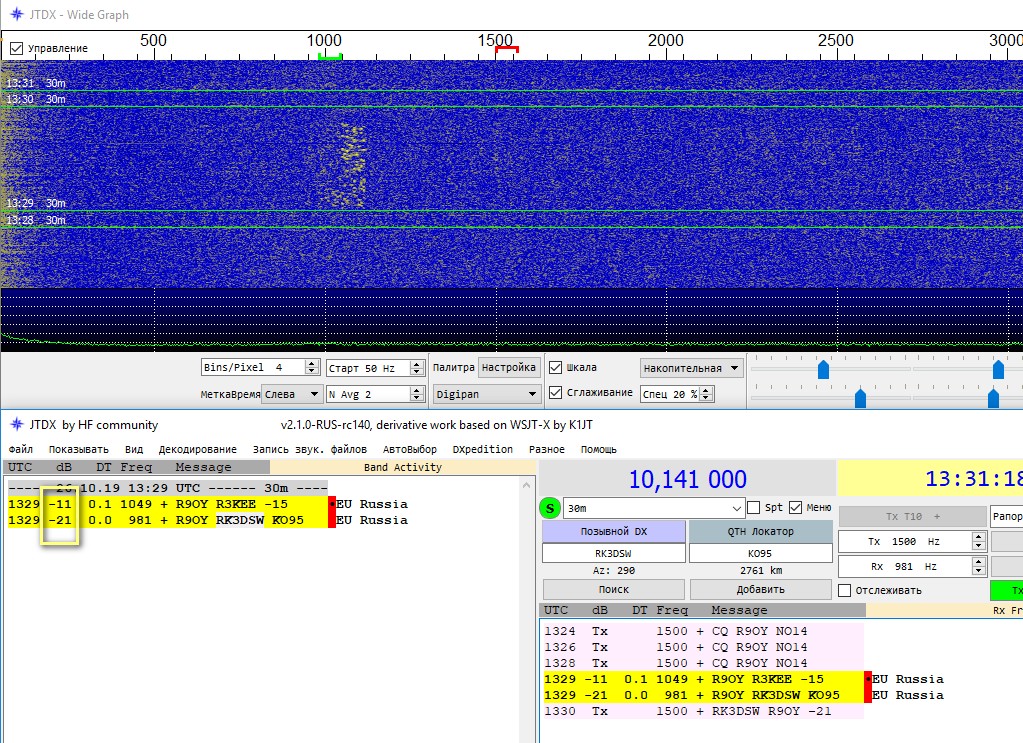Click the green Rx marker on frequency scale
The image size is (1023, 743).
pyautogui.click(x=330, y=57)
